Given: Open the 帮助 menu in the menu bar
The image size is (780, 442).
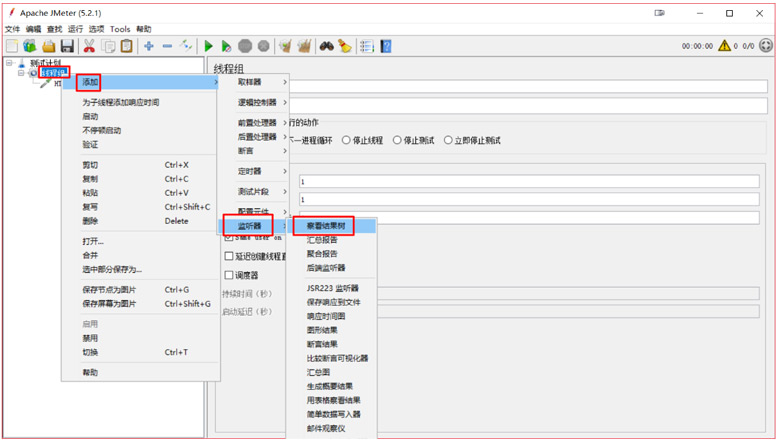Looking at the screenshot, I should click(144, 29).
